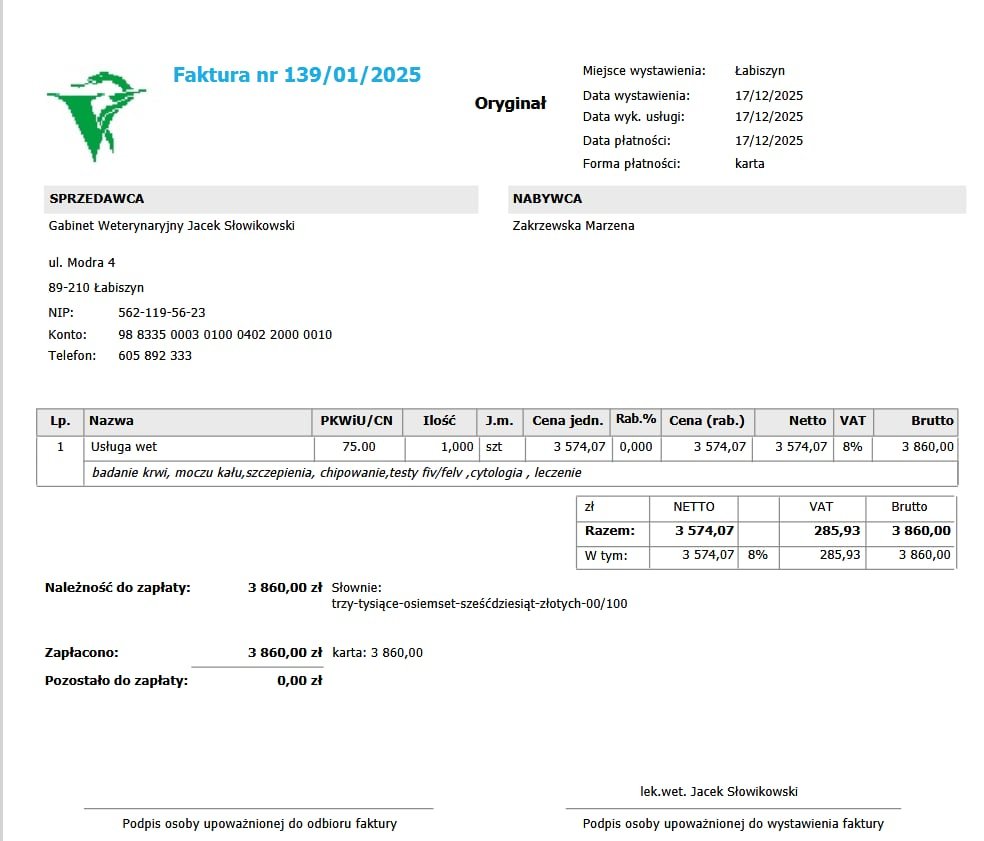
Task: Click the item description line about badanie krwi
Action: (x=336, y=473)
